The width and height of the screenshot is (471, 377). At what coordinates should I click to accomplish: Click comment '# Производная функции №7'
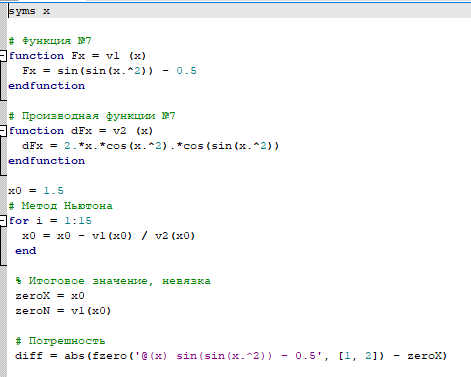[x=92, y=116]
